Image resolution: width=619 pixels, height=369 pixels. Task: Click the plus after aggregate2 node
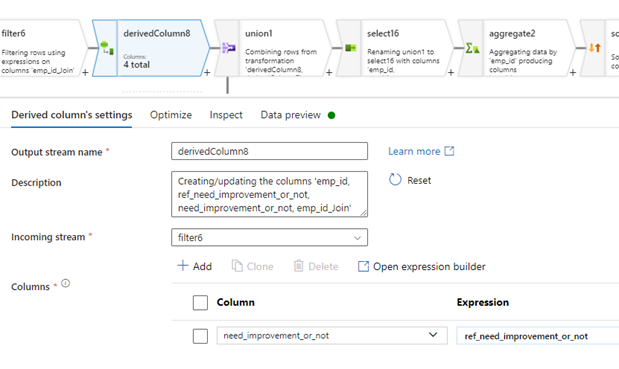tap(572, 72)
